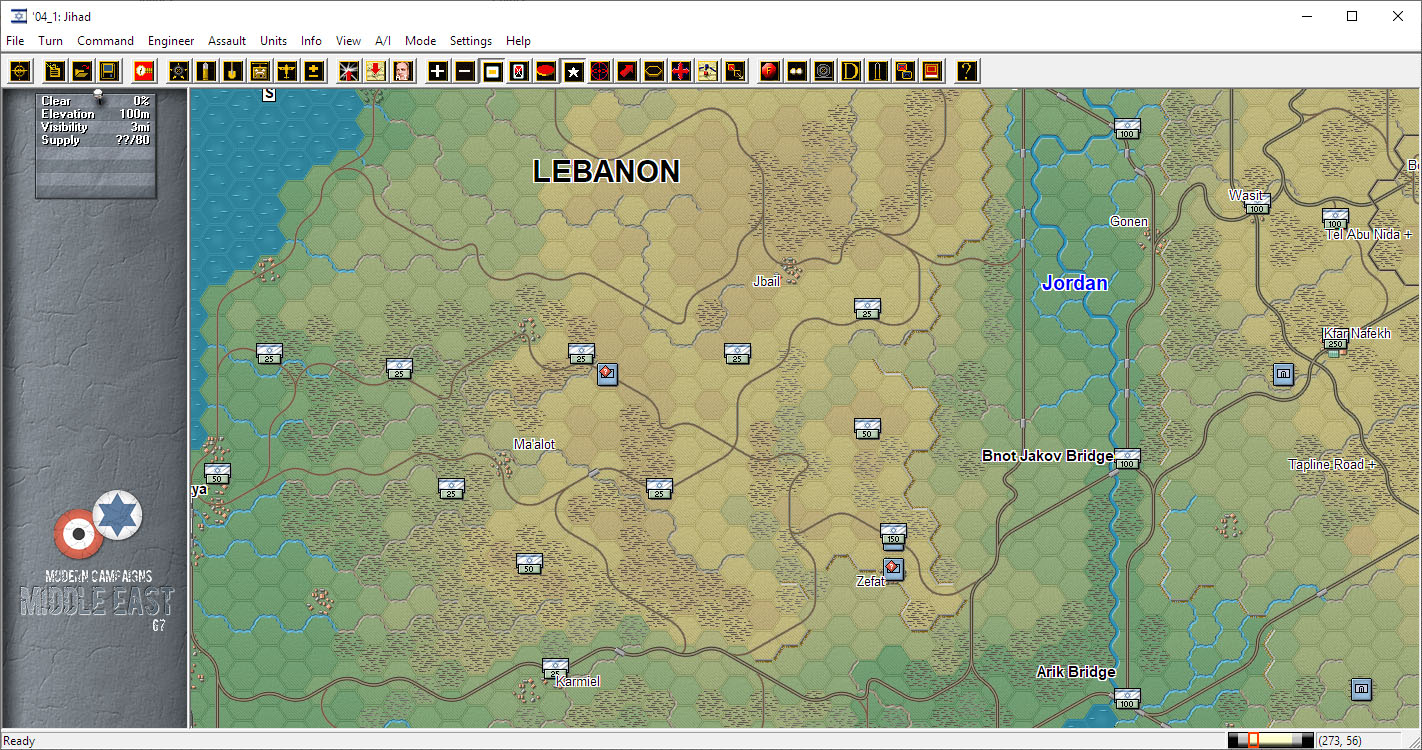Click the star badge toolbar icon

179,71
